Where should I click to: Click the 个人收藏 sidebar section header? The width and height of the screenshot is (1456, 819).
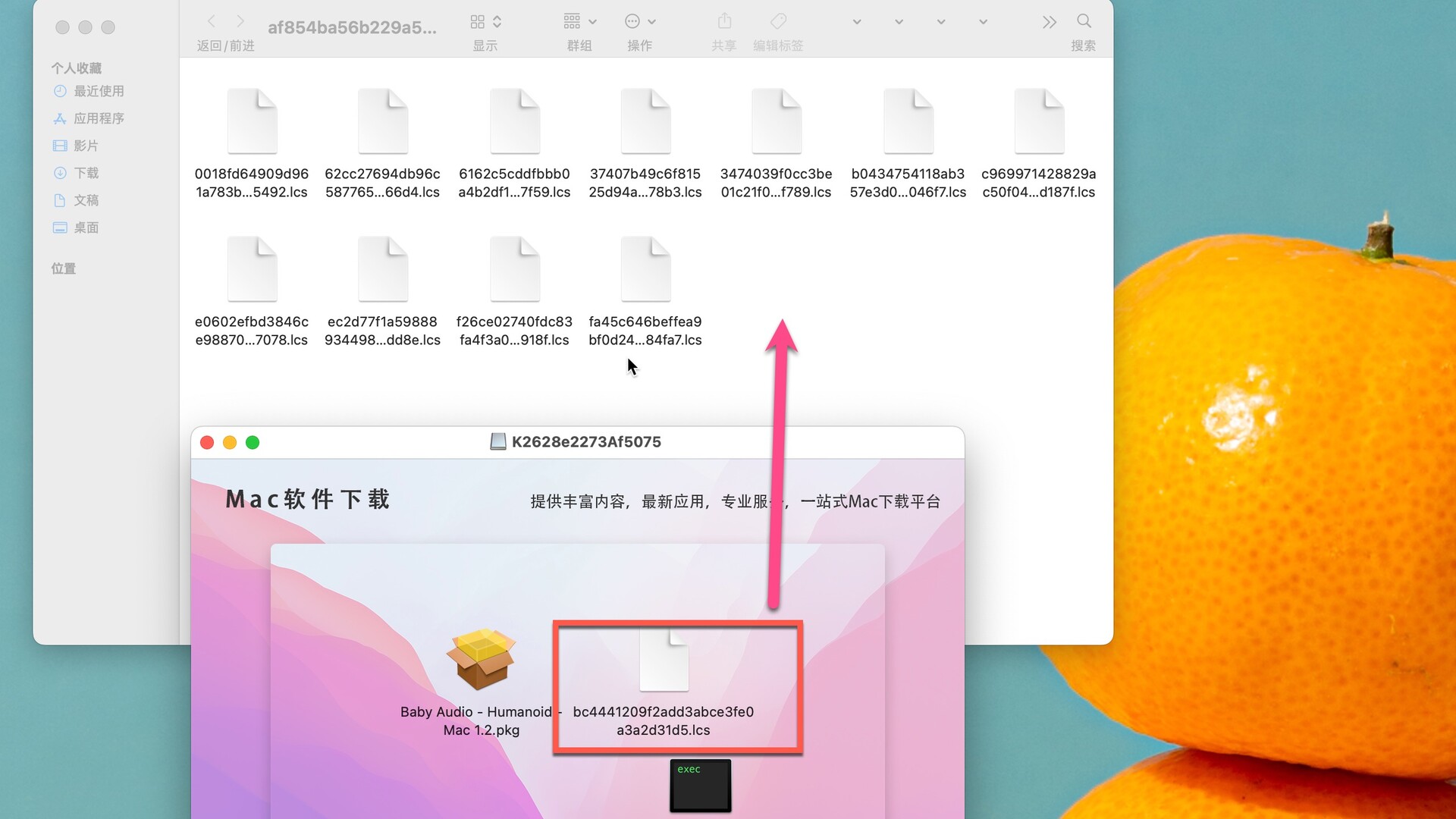[77, 68]
